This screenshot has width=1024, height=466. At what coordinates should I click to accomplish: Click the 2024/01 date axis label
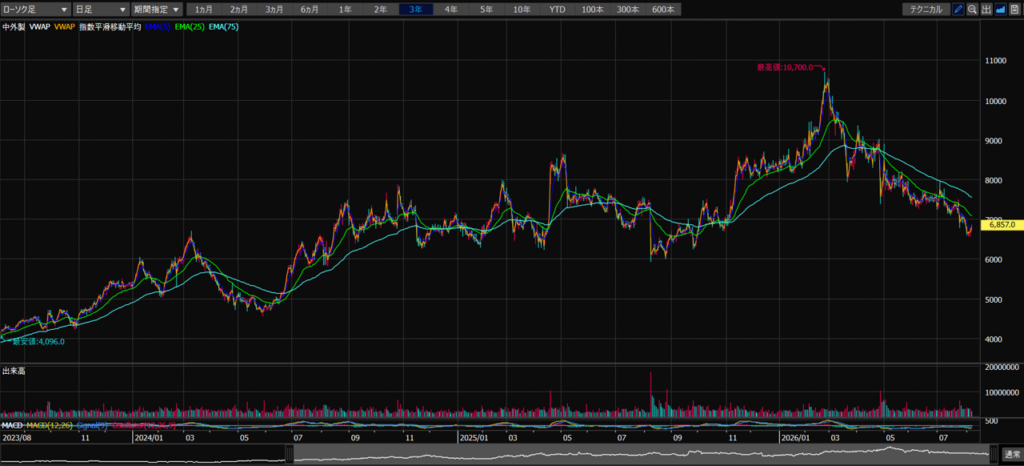[x=148, y=438]
